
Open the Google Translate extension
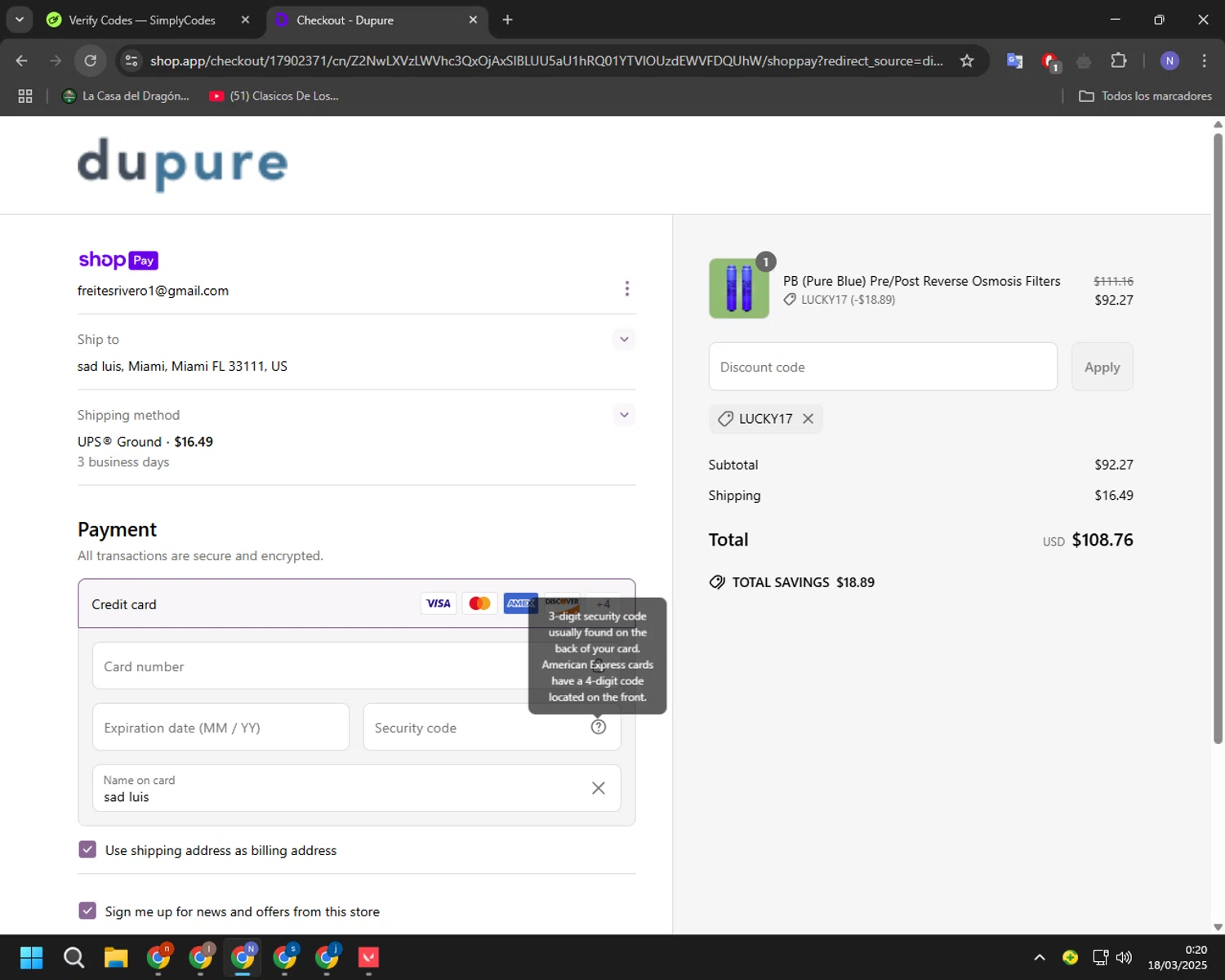click(x=1015, y=60)
